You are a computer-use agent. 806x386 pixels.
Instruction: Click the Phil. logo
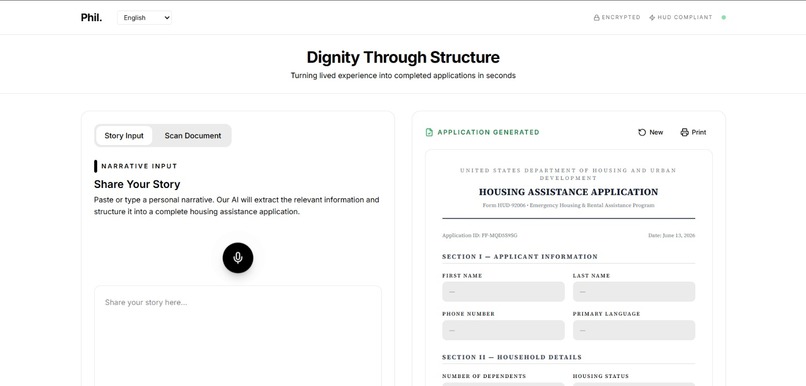coord(91,17)
